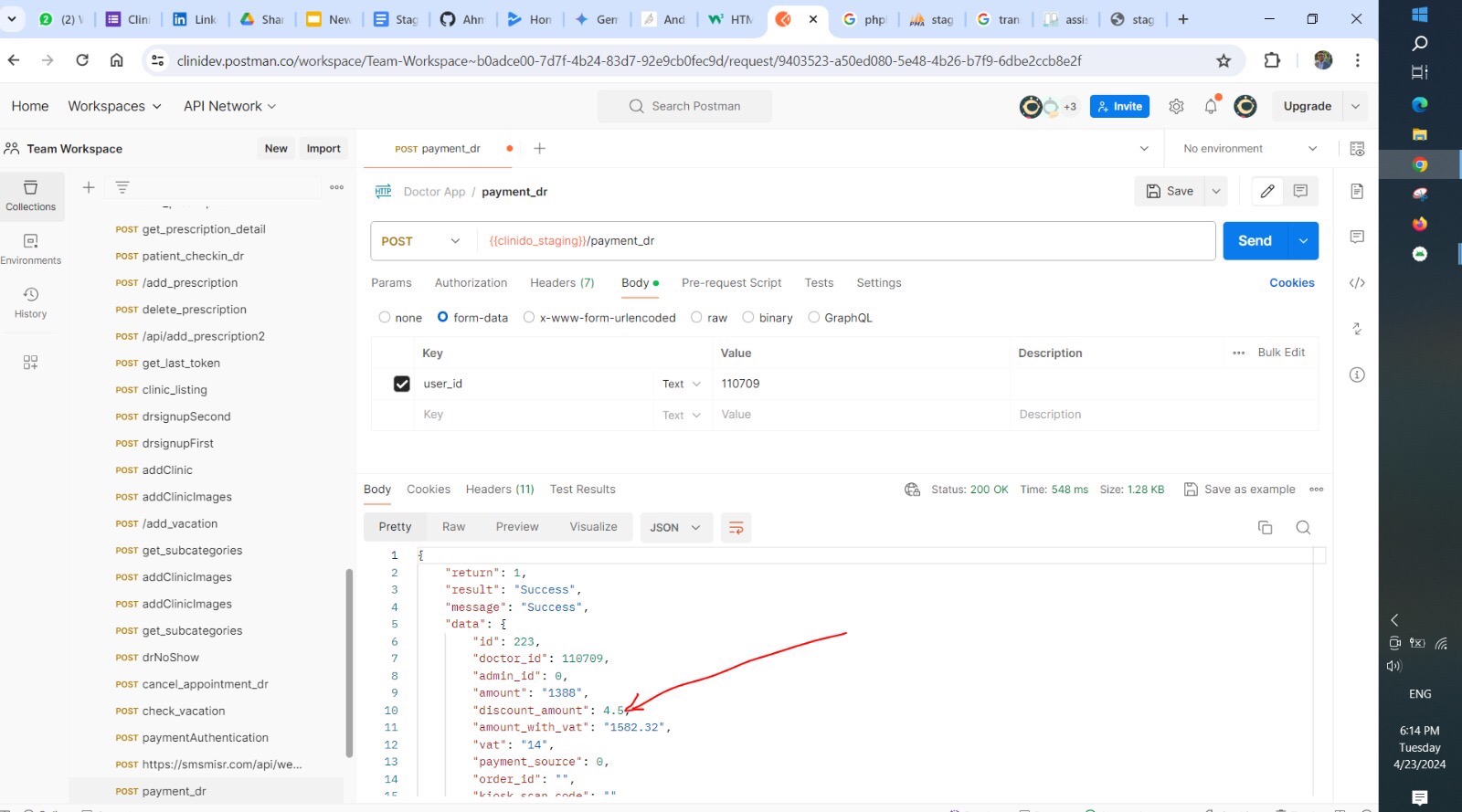Open the JSON response format dropdown
Screen dimensions: 1462x812
click(x=675, y=527)
